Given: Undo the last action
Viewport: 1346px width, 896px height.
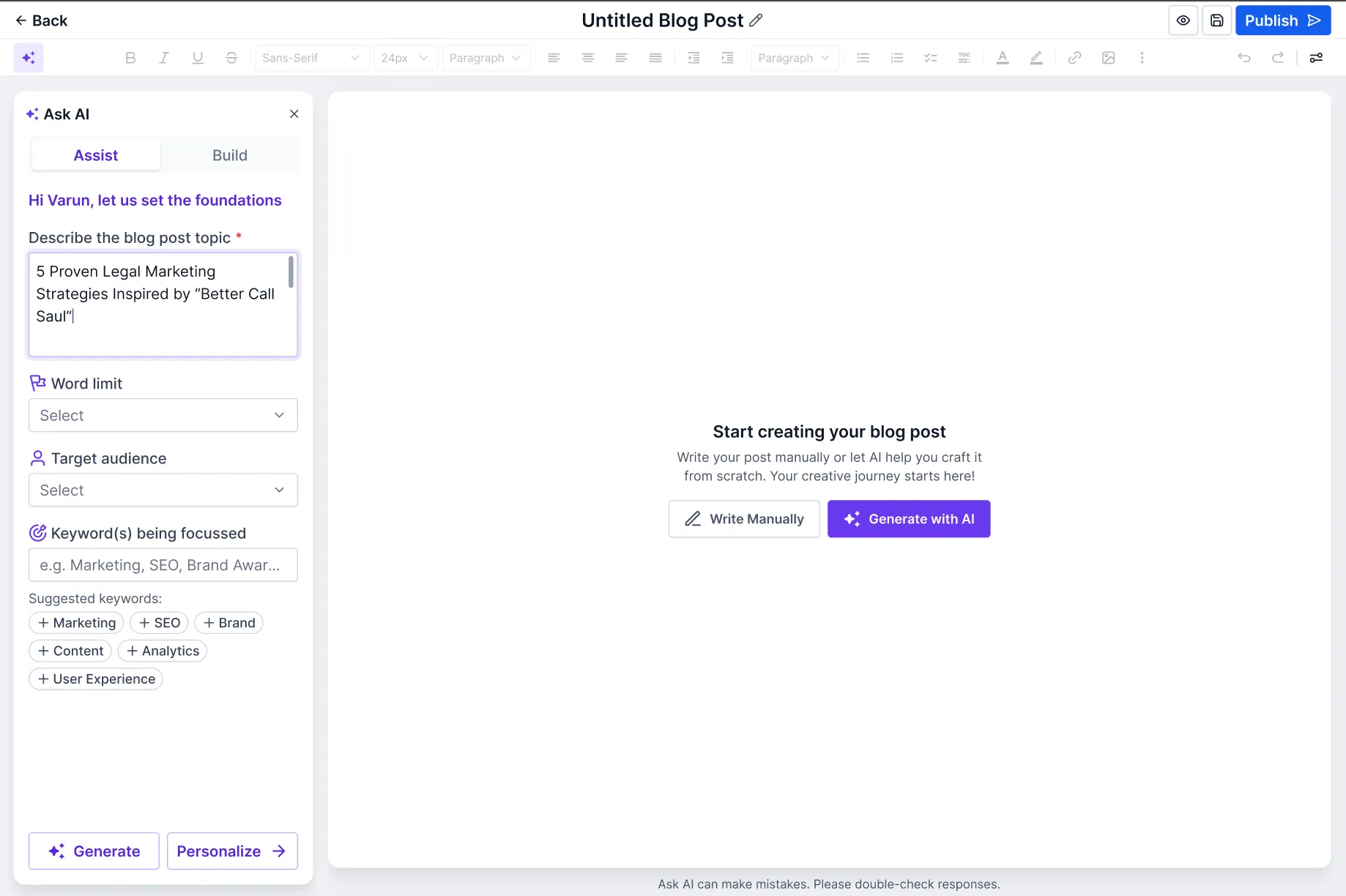Looking at the screenshot, I should [x=1243, y=58].
